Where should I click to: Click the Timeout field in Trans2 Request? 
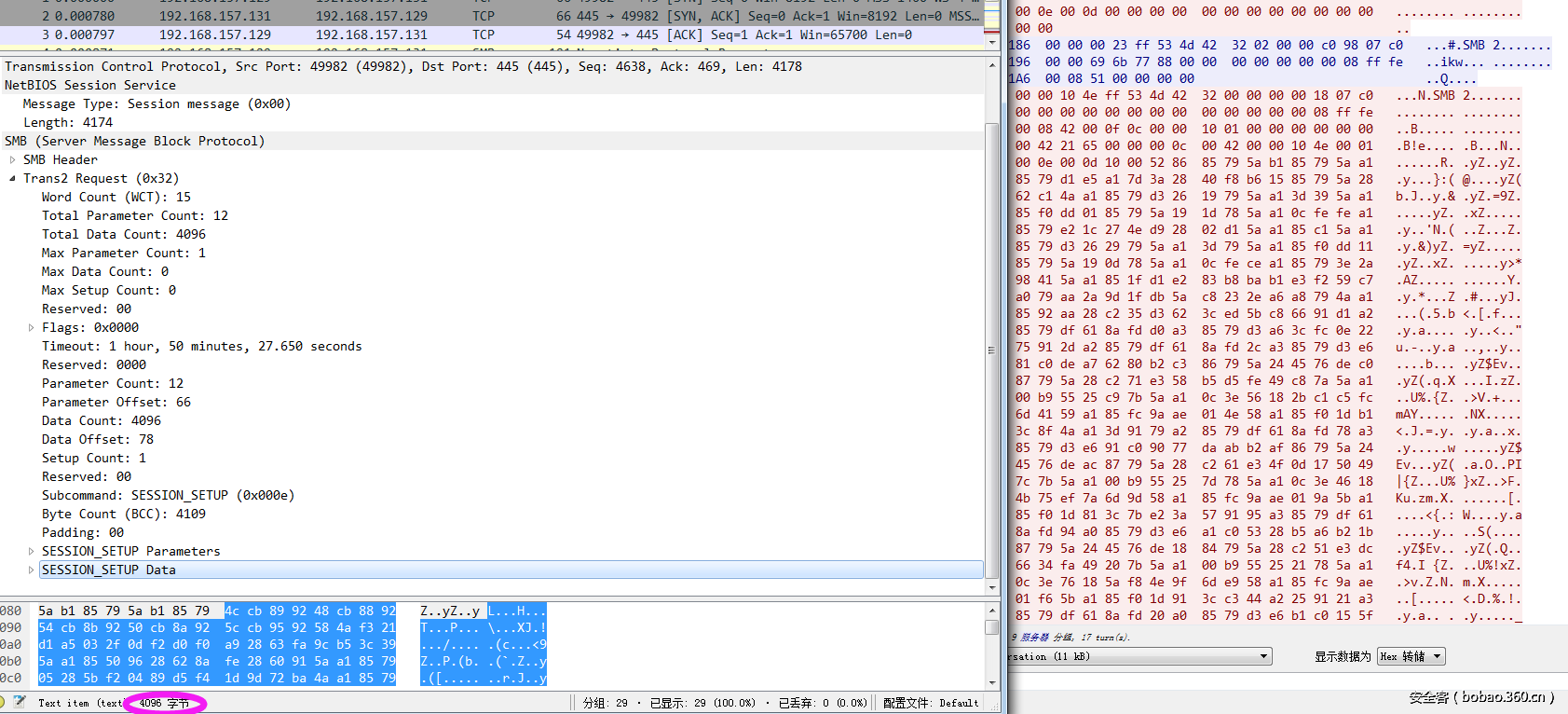point(201,346)
